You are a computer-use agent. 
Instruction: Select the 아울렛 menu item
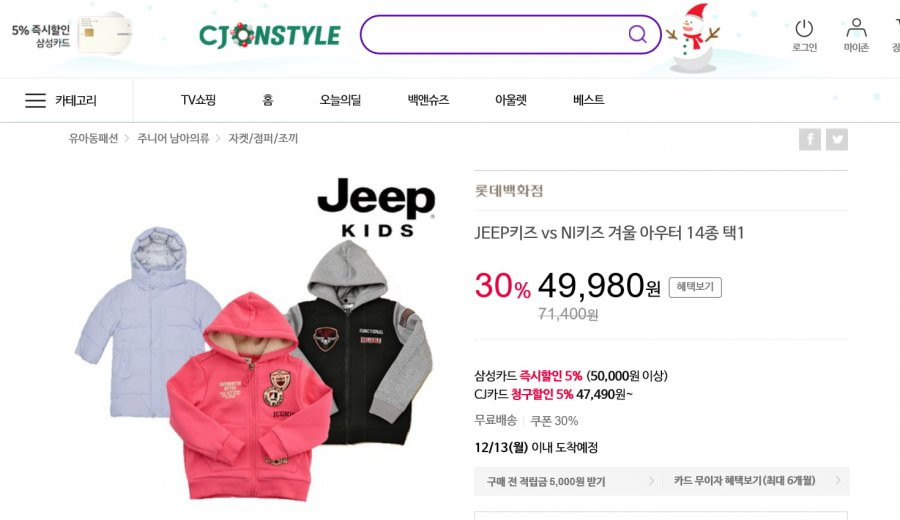(511, 100)
